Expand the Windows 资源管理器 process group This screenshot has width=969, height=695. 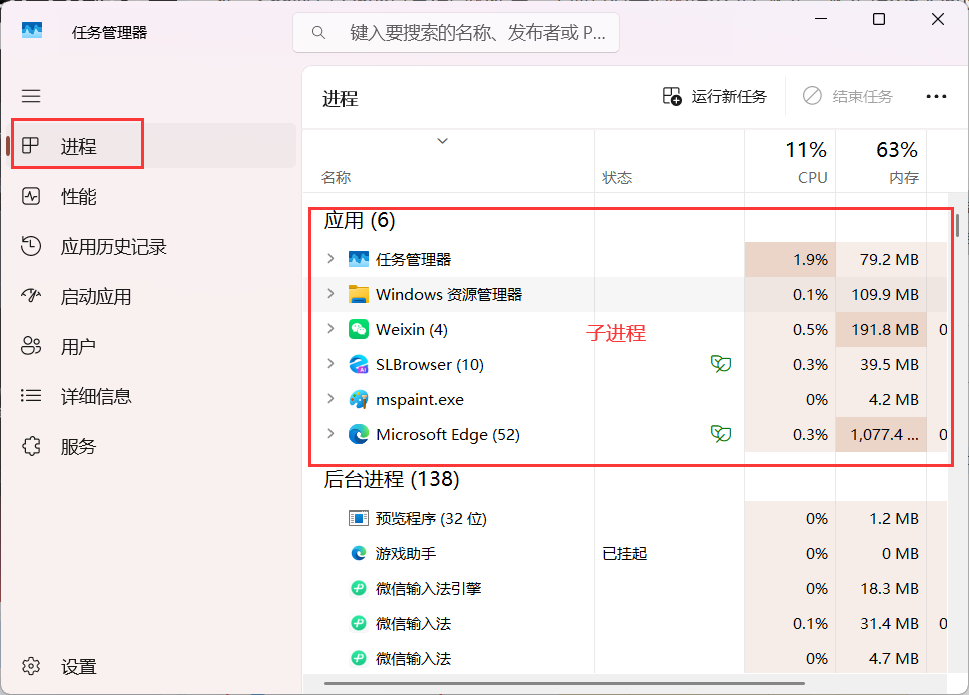tap(331, 294)
